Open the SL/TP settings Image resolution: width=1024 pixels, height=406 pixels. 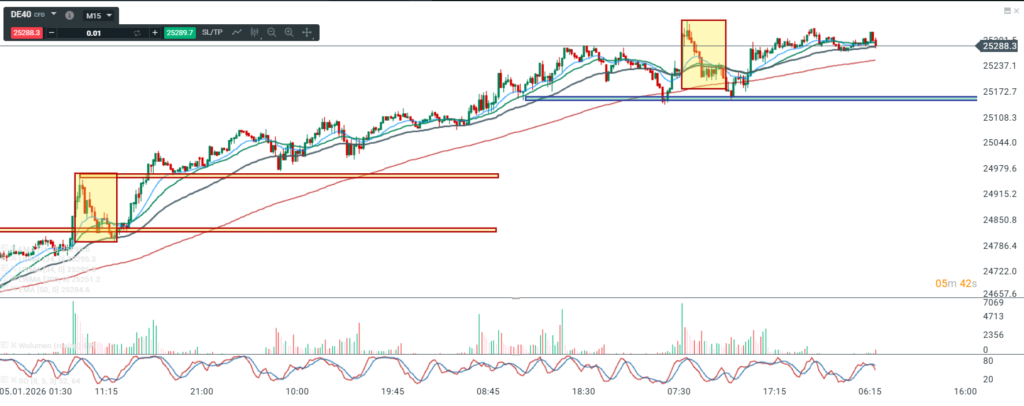[x=212, y=33]
